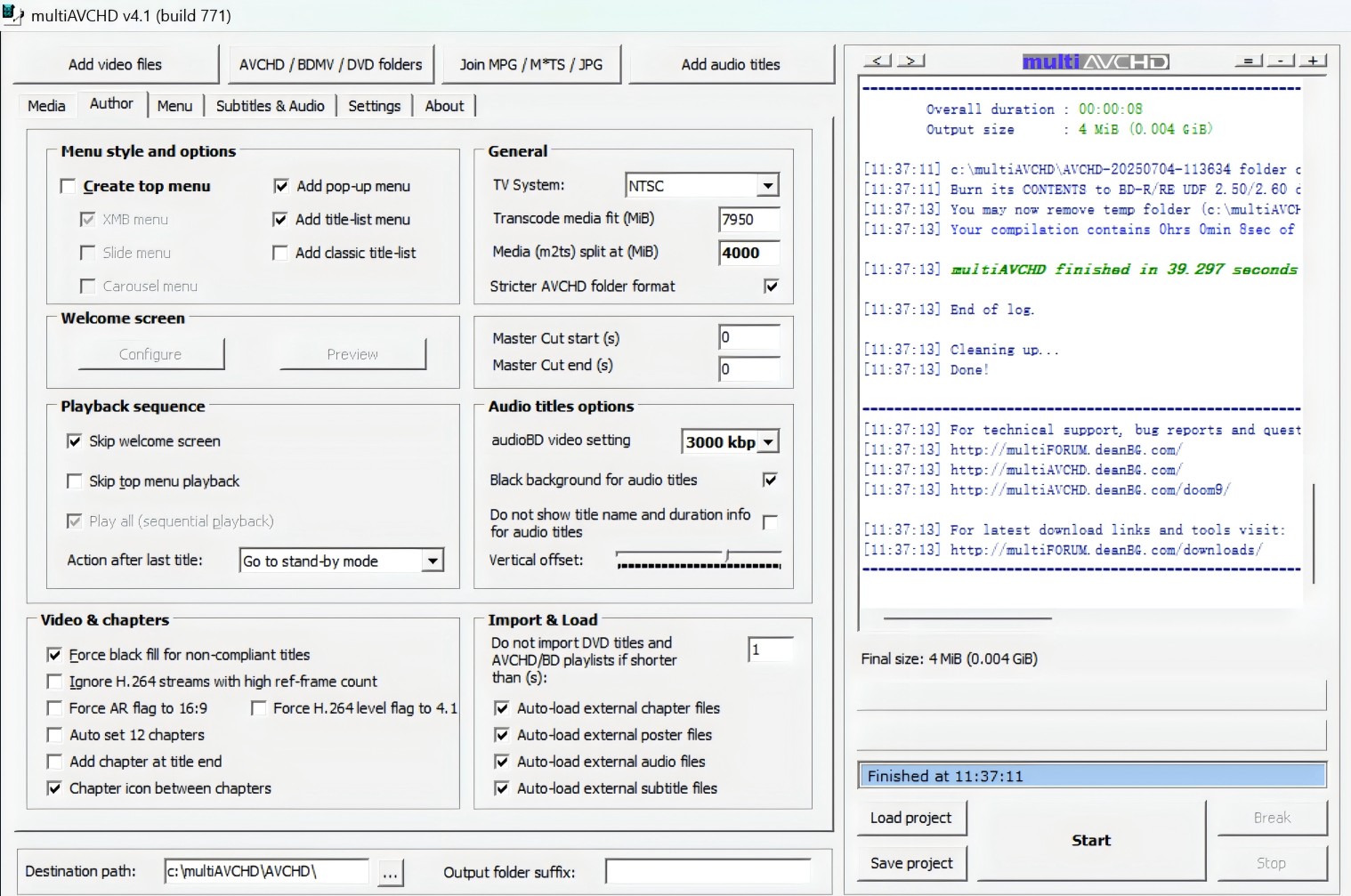Disable the Add pop-up menu checkbox
This screenshot has height=896, width=1351.
(x=280, y=185)
